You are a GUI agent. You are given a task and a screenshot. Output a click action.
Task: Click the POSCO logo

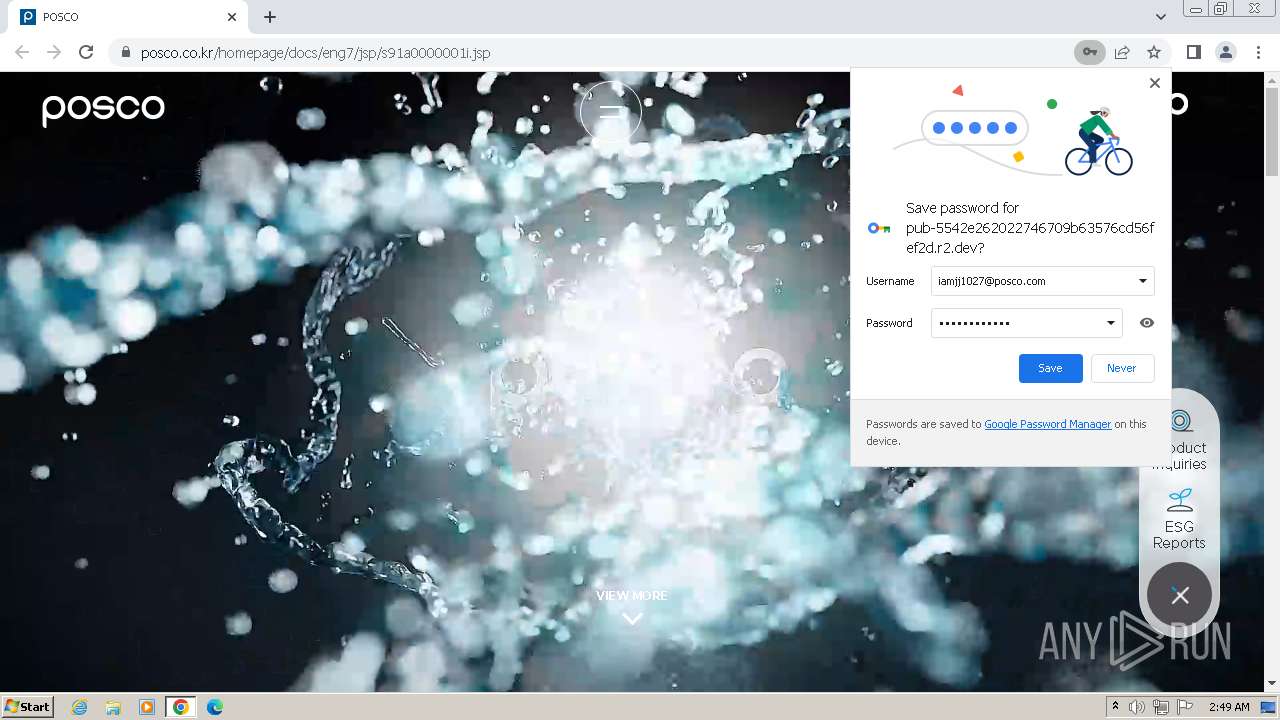pos(103,109)
